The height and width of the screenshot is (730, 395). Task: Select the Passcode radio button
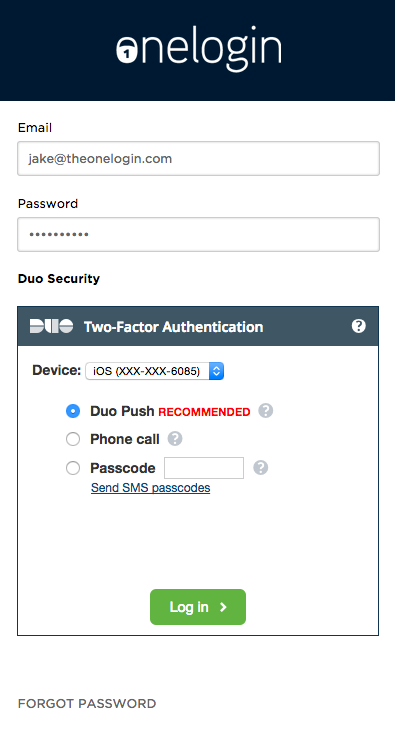pos(73,468)
